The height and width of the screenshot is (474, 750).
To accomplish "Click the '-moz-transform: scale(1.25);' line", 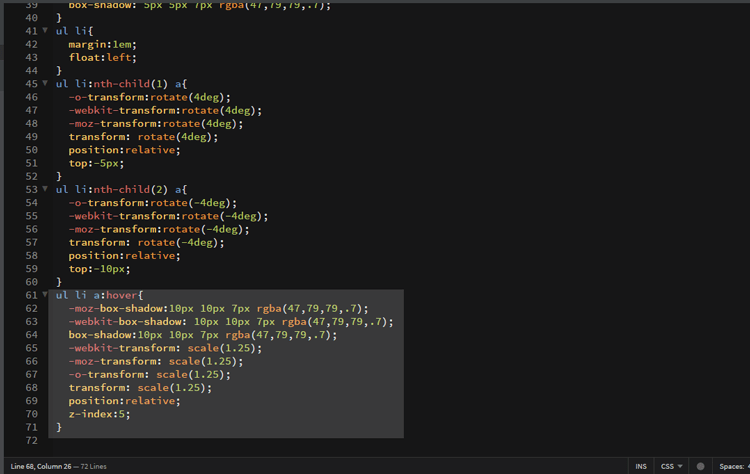I will (155, 362).
